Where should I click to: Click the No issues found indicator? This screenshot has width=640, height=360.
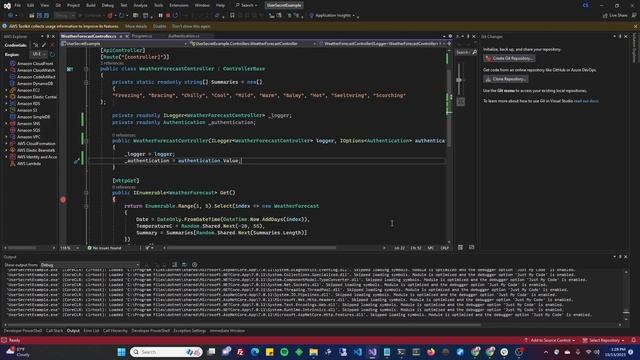104,248
